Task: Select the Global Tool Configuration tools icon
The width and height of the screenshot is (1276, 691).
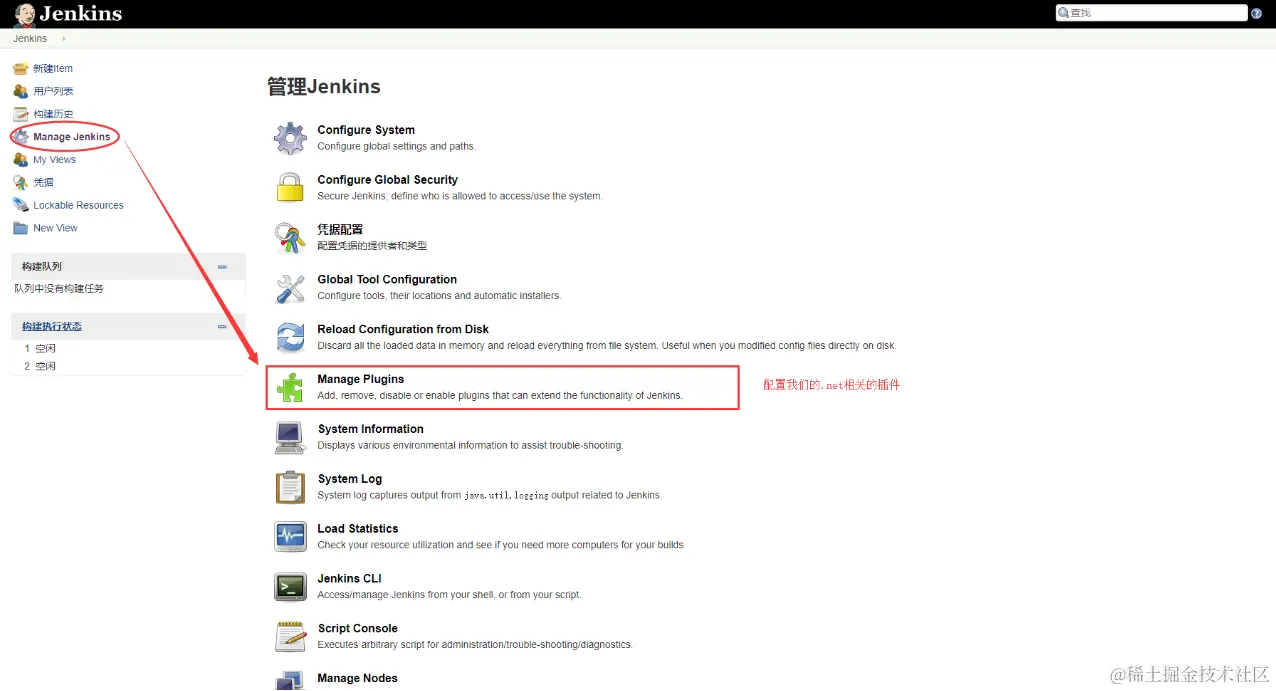Action: click(290, 288)
